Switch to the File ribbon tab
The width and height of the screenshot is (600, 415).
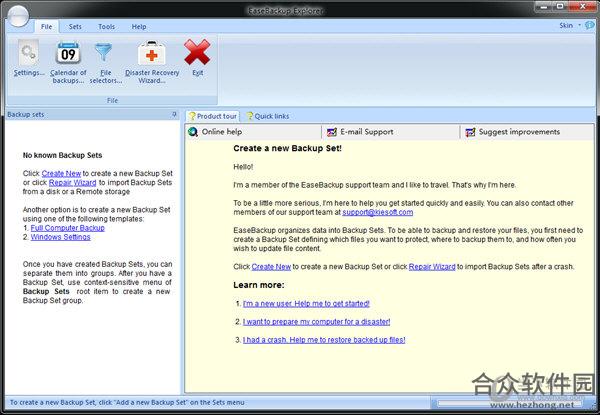pos(47,26)
